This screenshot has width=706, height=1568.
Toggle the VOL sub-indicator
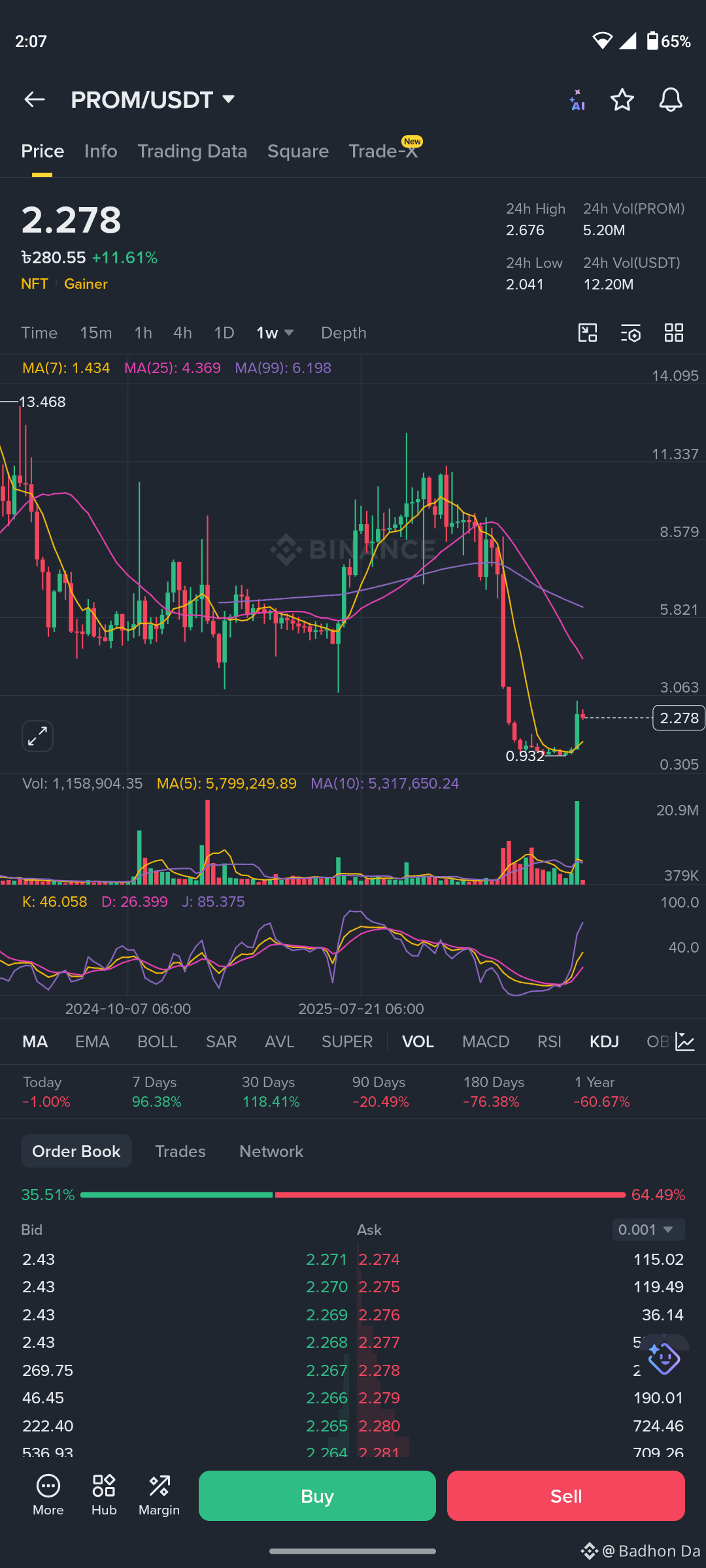(418, 1041)
